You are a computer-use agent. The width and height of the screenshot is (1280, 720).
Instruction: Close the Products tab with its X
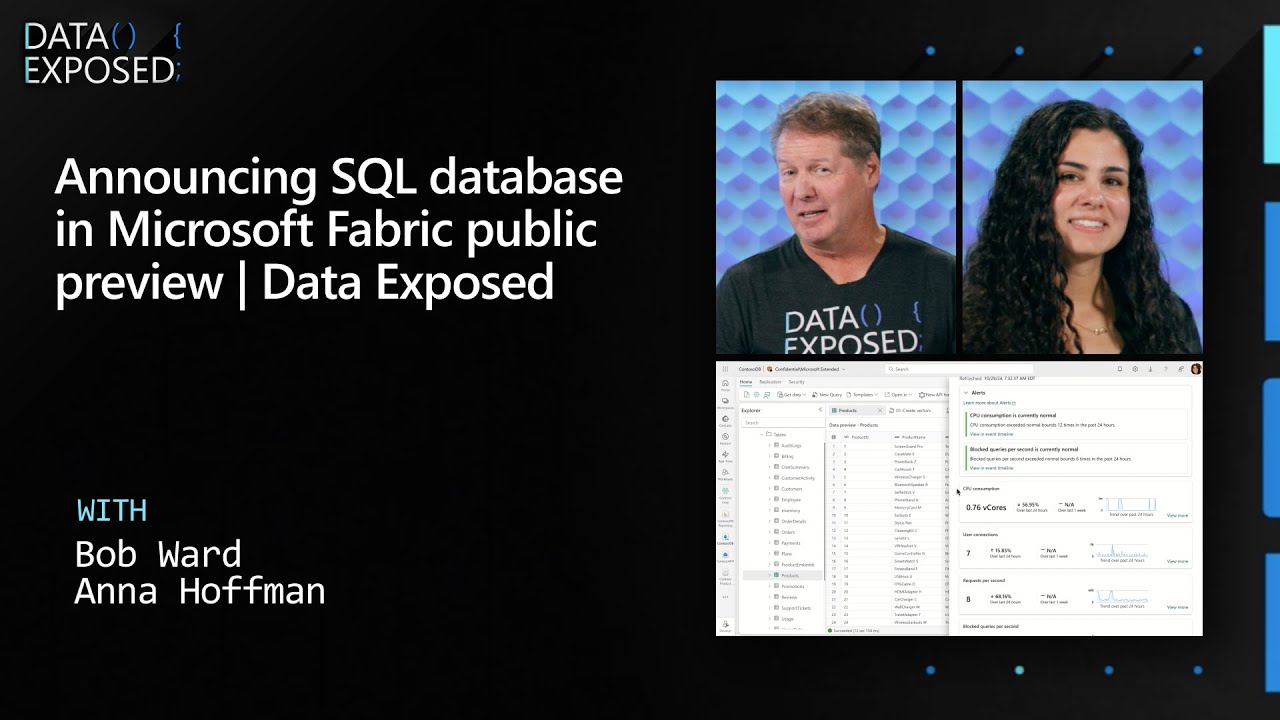880,410
